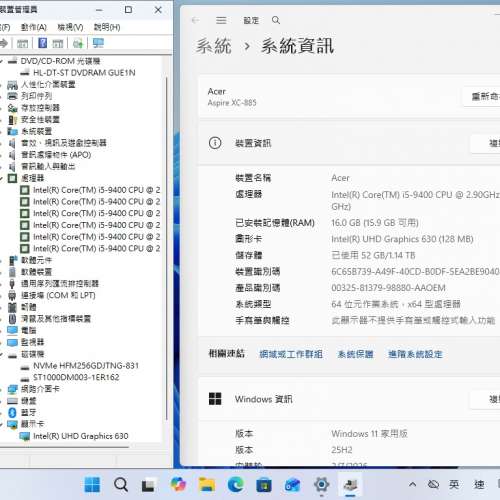Open Microsoft Store from taskbar
500x500 pixels.
(264, 485)
